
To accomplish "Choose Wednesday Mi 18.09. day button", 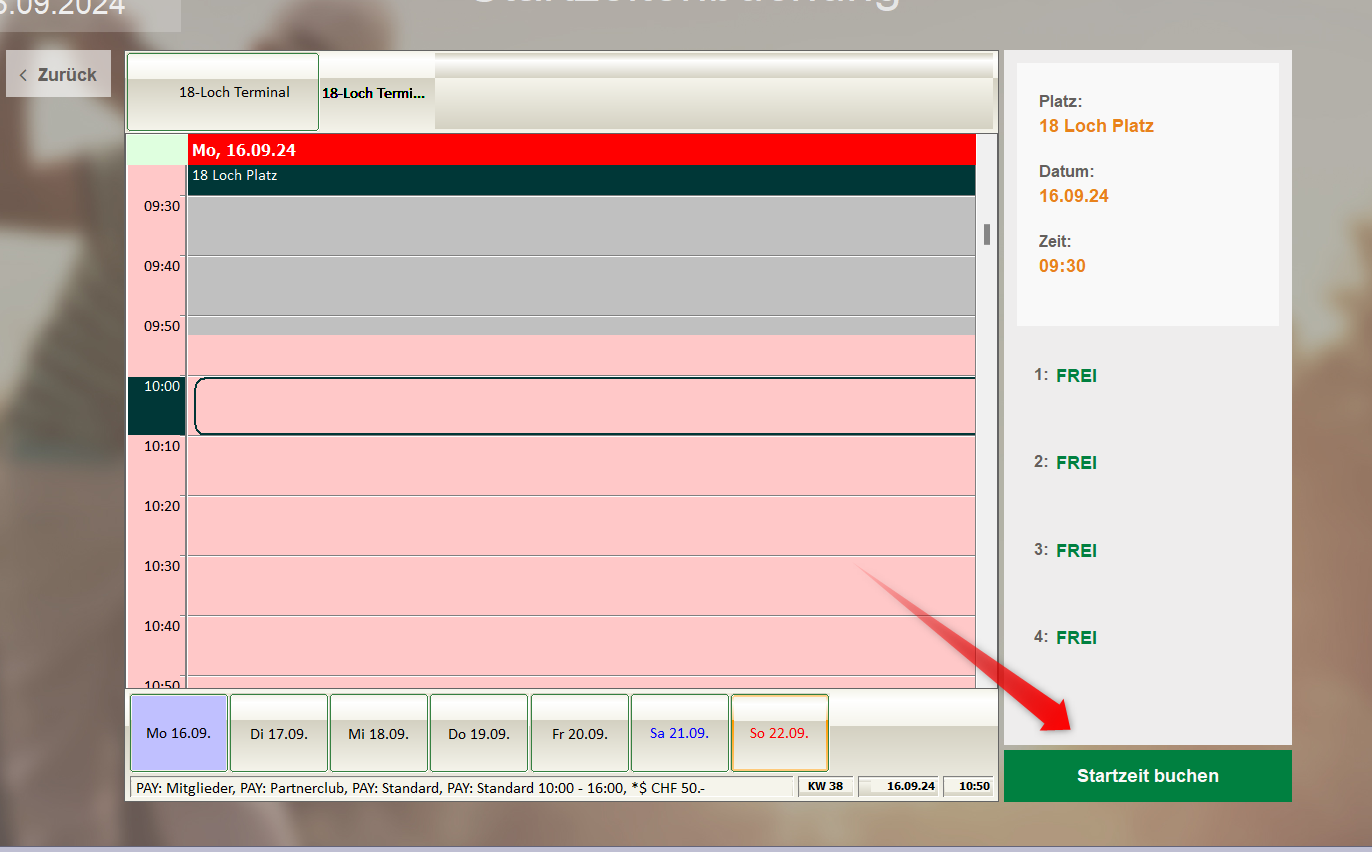I will tap(379, 733).
